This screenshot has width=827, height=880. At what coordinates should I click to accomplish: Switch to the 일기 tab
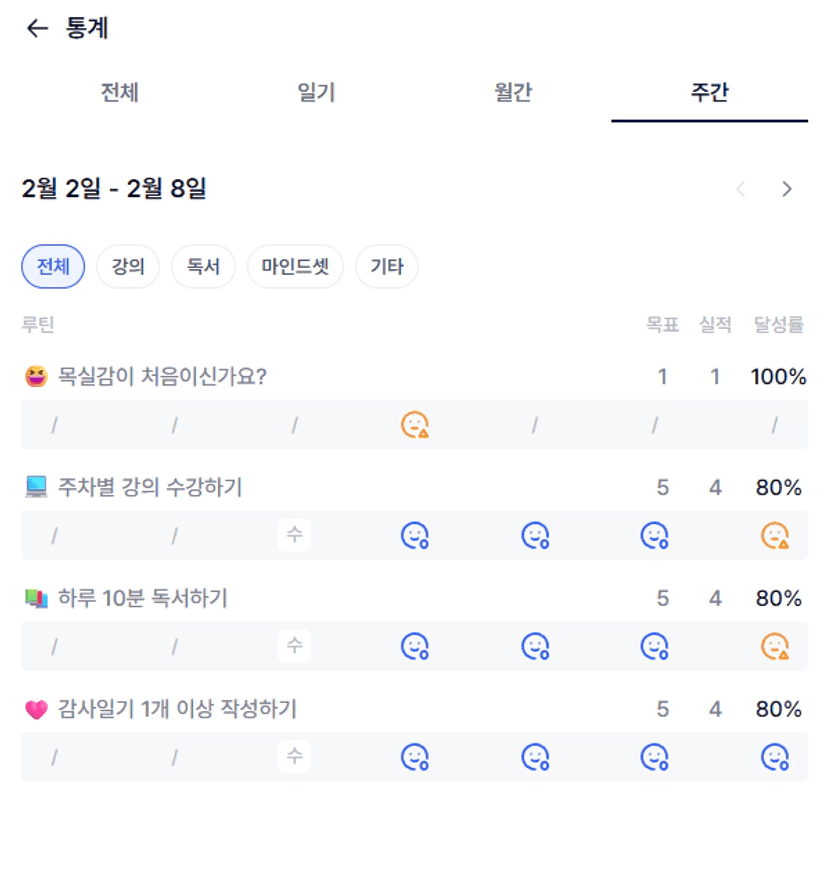316,93
